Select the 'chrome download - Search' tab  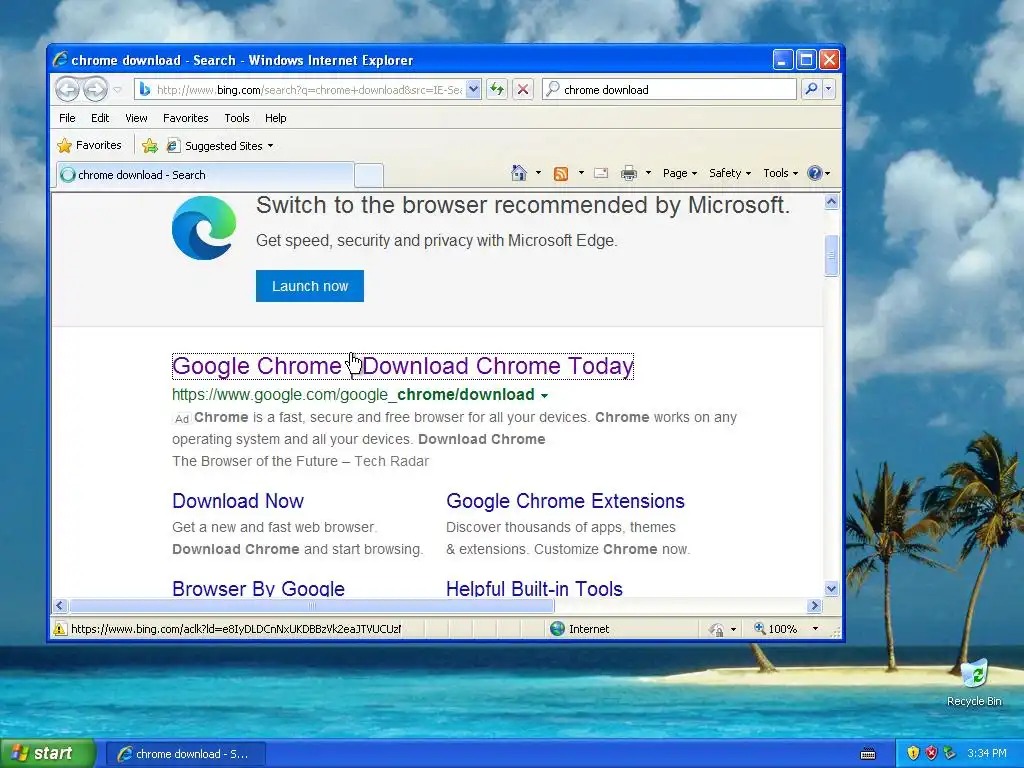click(205, 175)
